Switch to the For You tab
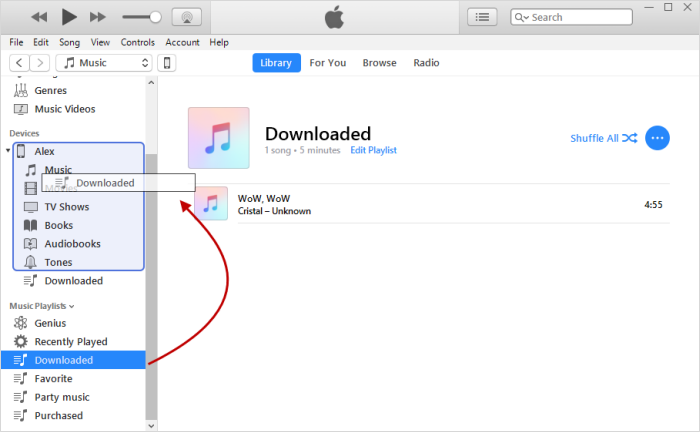Viewport: 700px width, 432px height. coord(328,63)
